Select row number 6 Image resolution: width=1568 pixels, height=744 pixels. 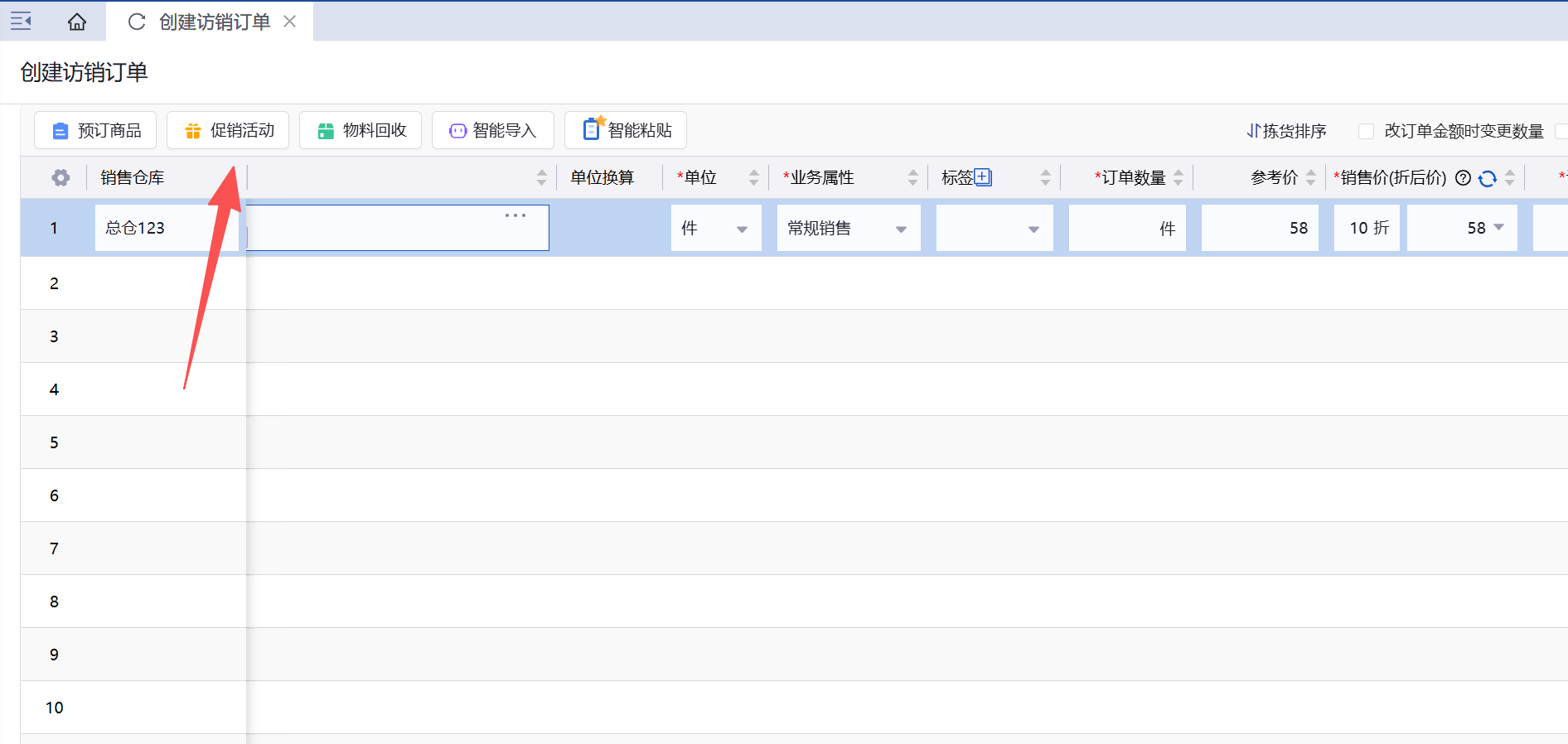pyautogui.click(x=54, y=495)
